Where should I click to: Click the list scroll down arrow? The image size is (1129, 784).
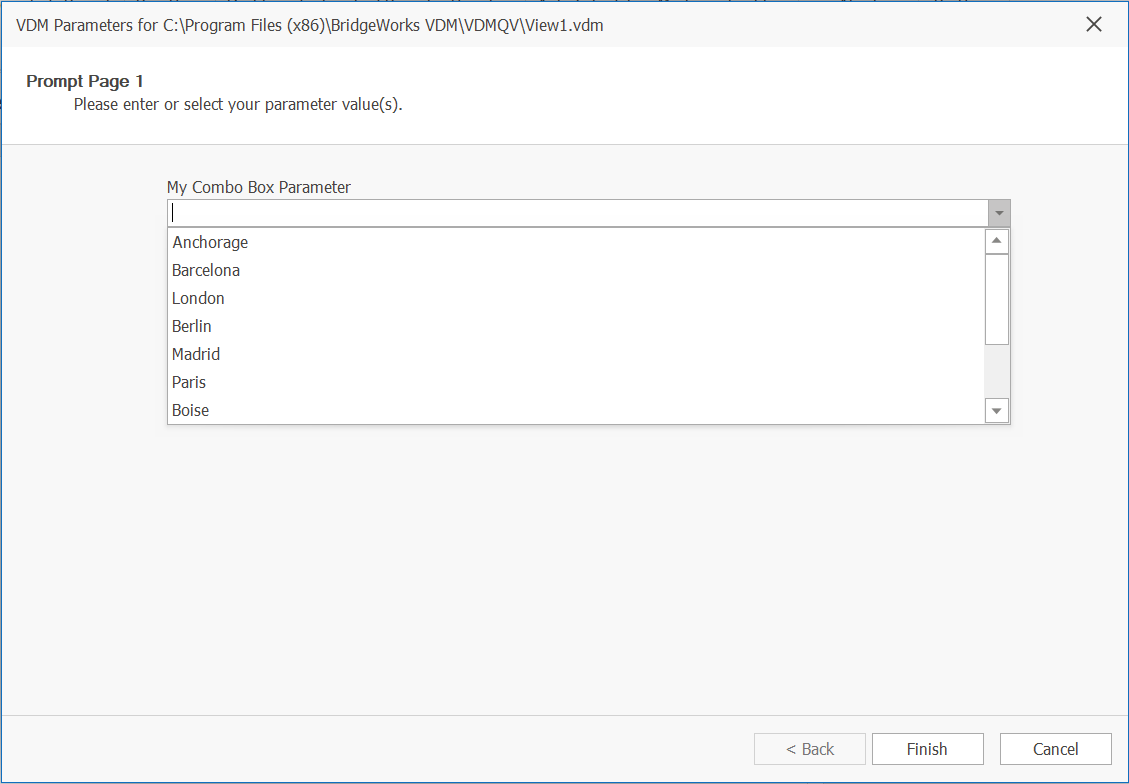tap(997, 411)
